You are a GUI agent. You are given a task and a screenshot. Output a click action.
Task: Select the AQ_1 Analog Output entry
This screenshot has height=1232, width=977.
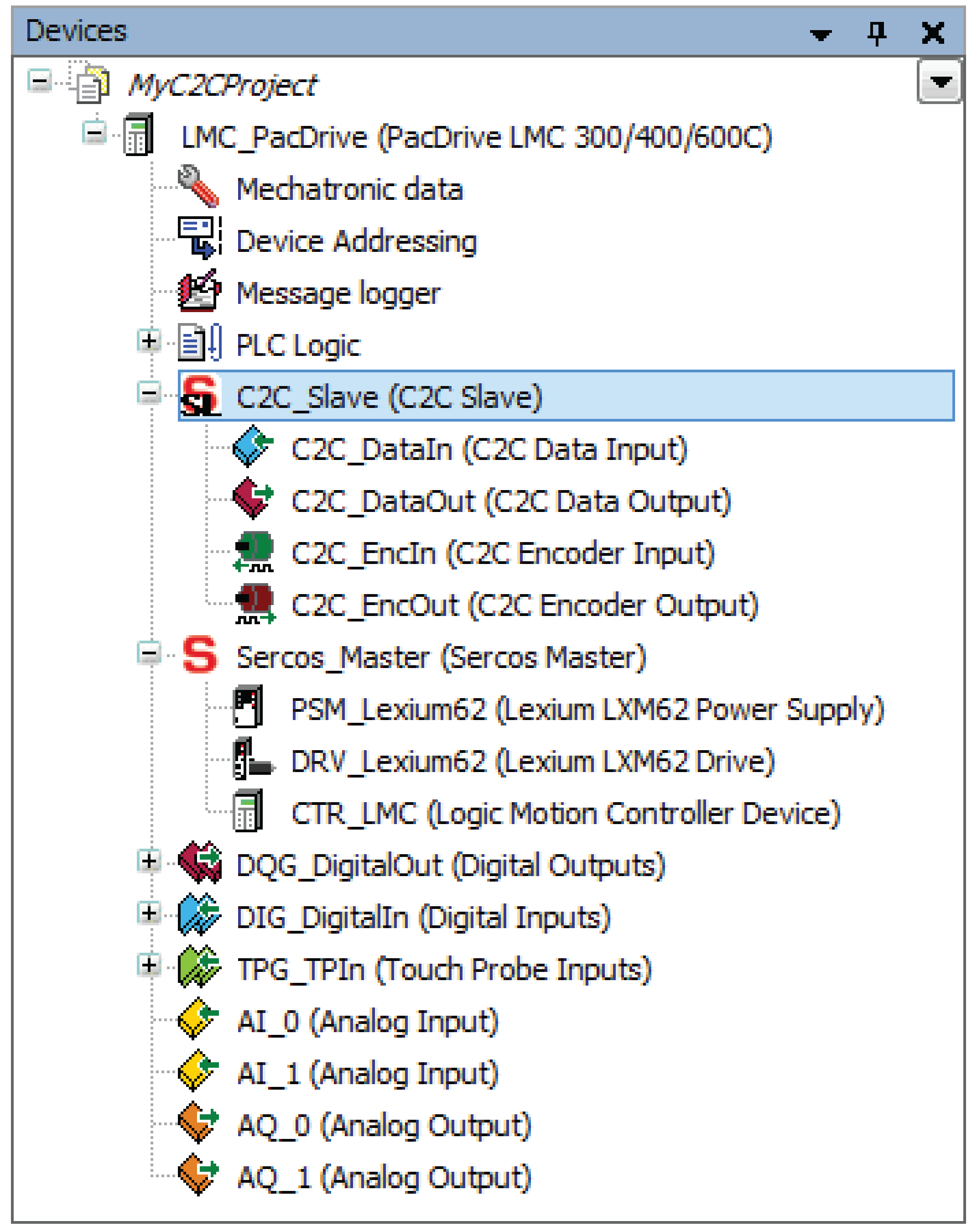coord(384,1178)
